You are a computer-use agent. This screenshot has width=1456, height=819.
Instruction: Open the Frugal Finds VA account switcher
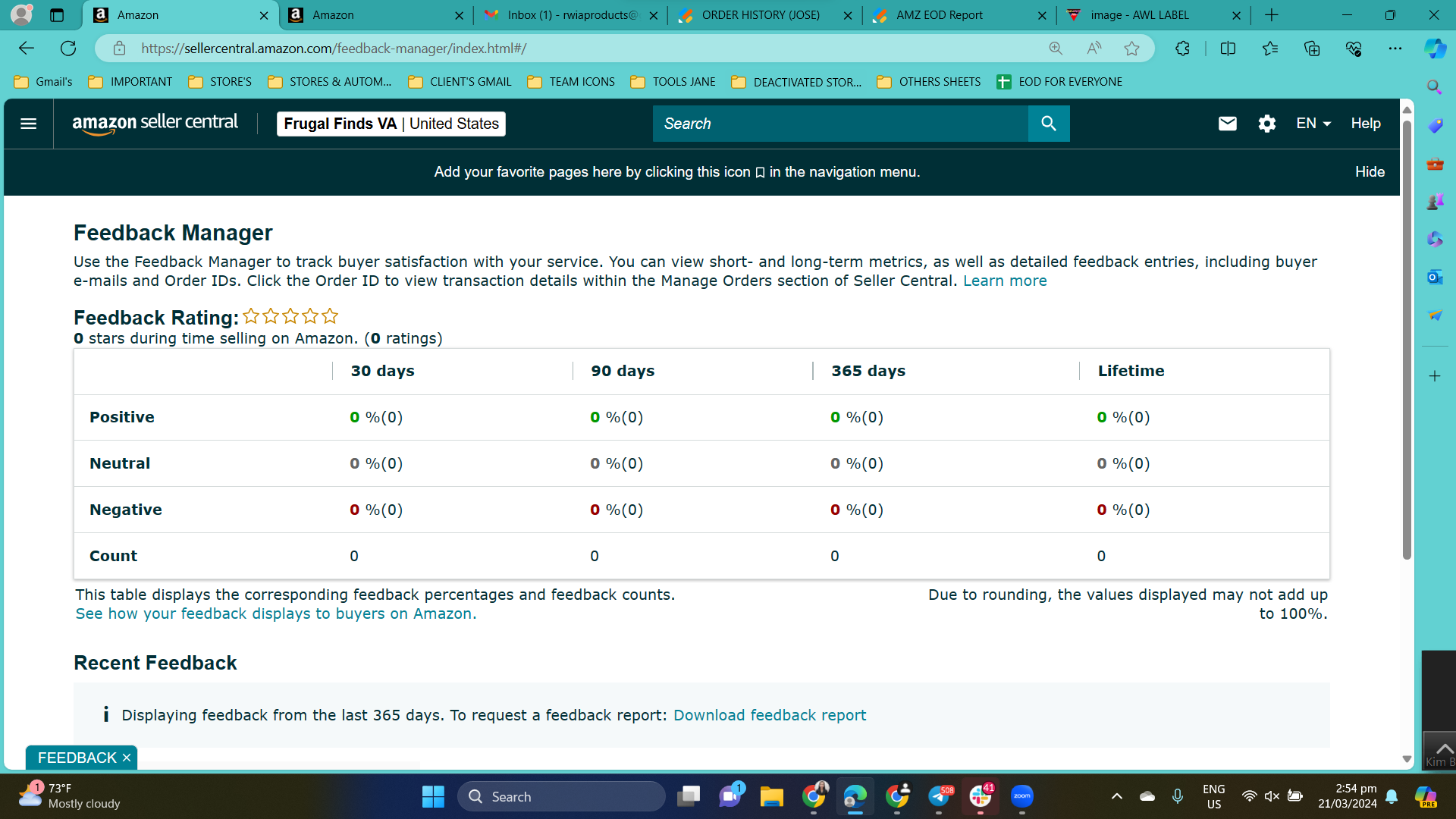tap(391, 124)
